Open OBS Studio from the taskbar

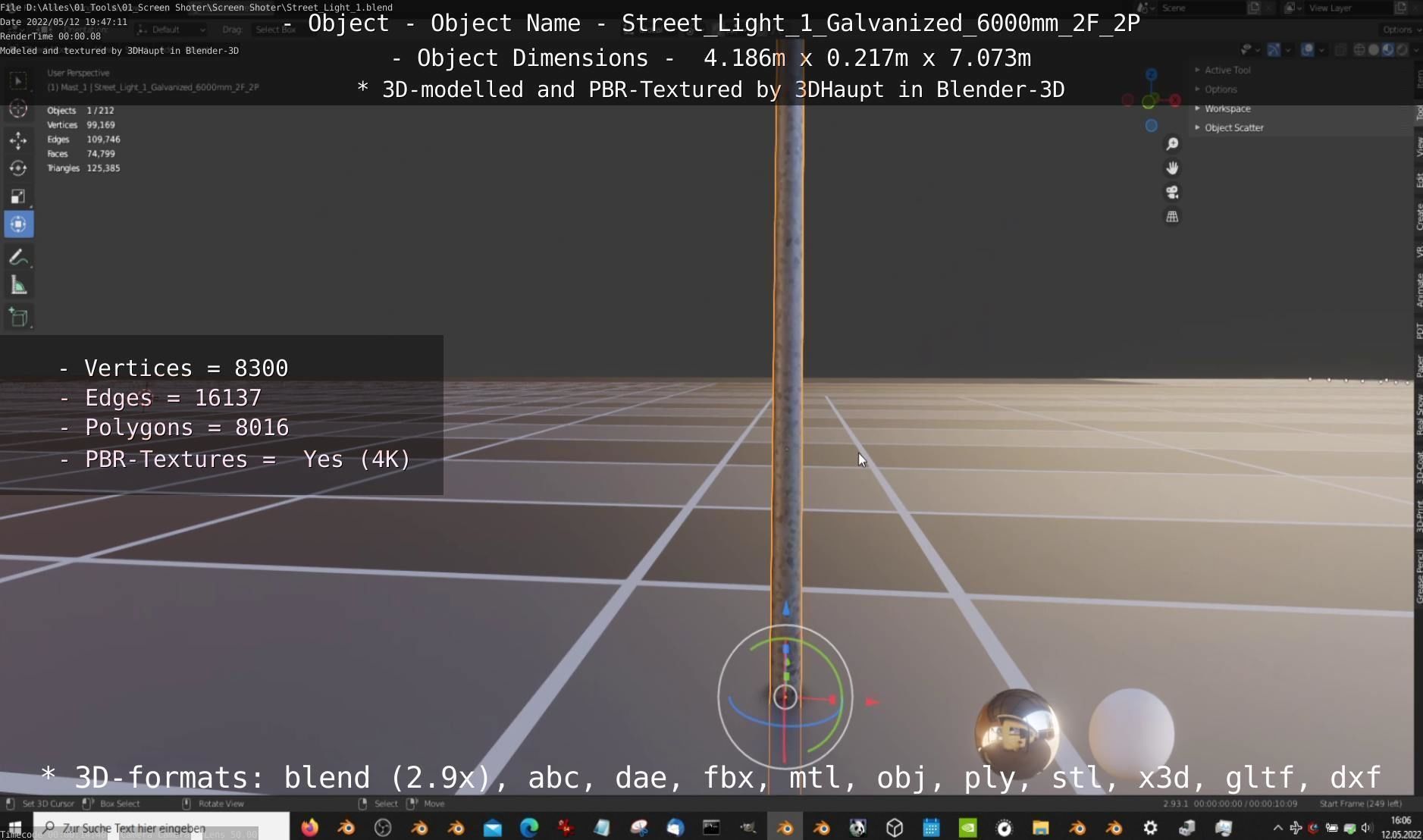point(383,828)
